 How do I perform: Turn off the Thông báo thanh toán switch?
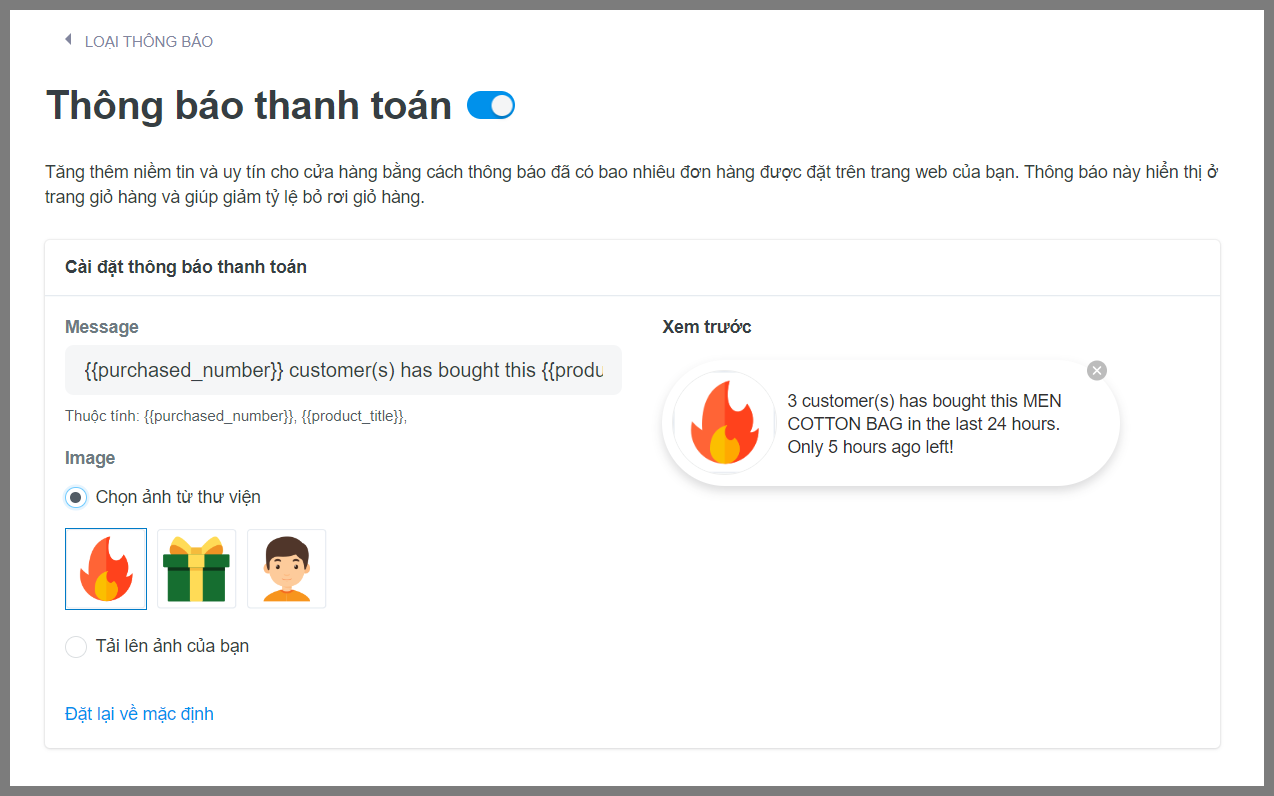tap(491, 105)
